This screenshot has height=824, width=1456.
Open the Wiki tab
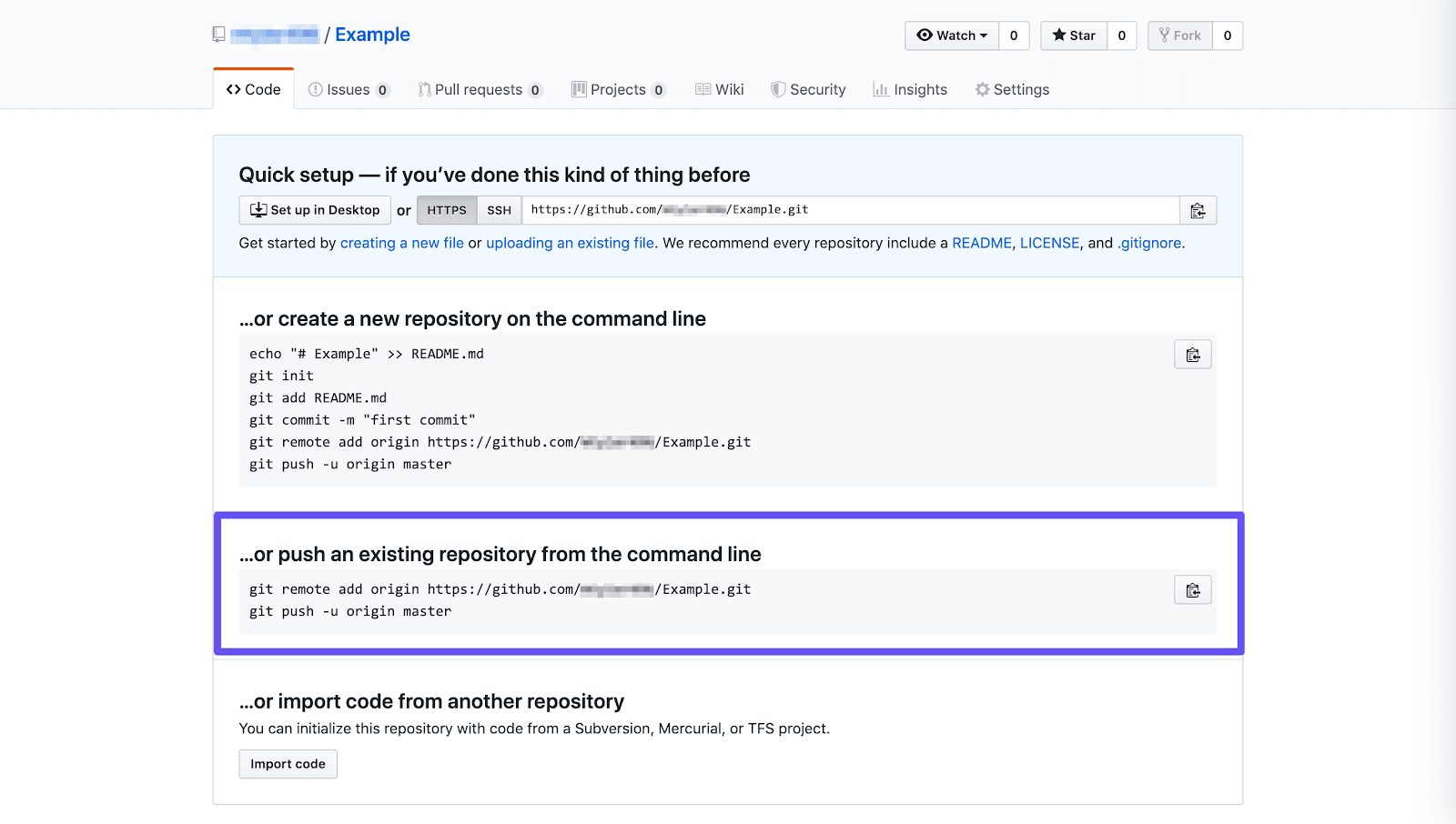coord(719,89)
